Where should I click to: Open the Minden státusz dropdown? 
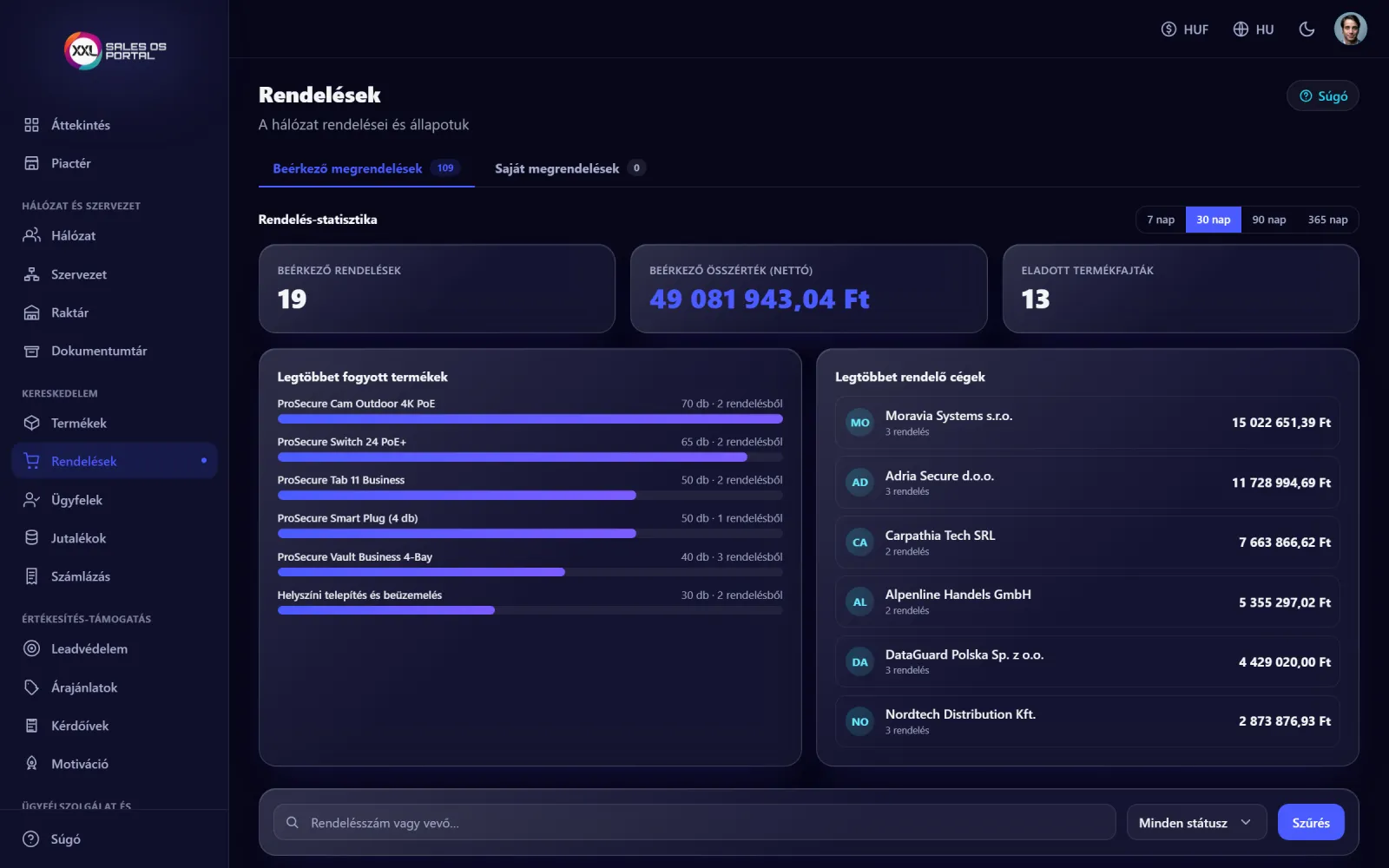coord(1196,822)
